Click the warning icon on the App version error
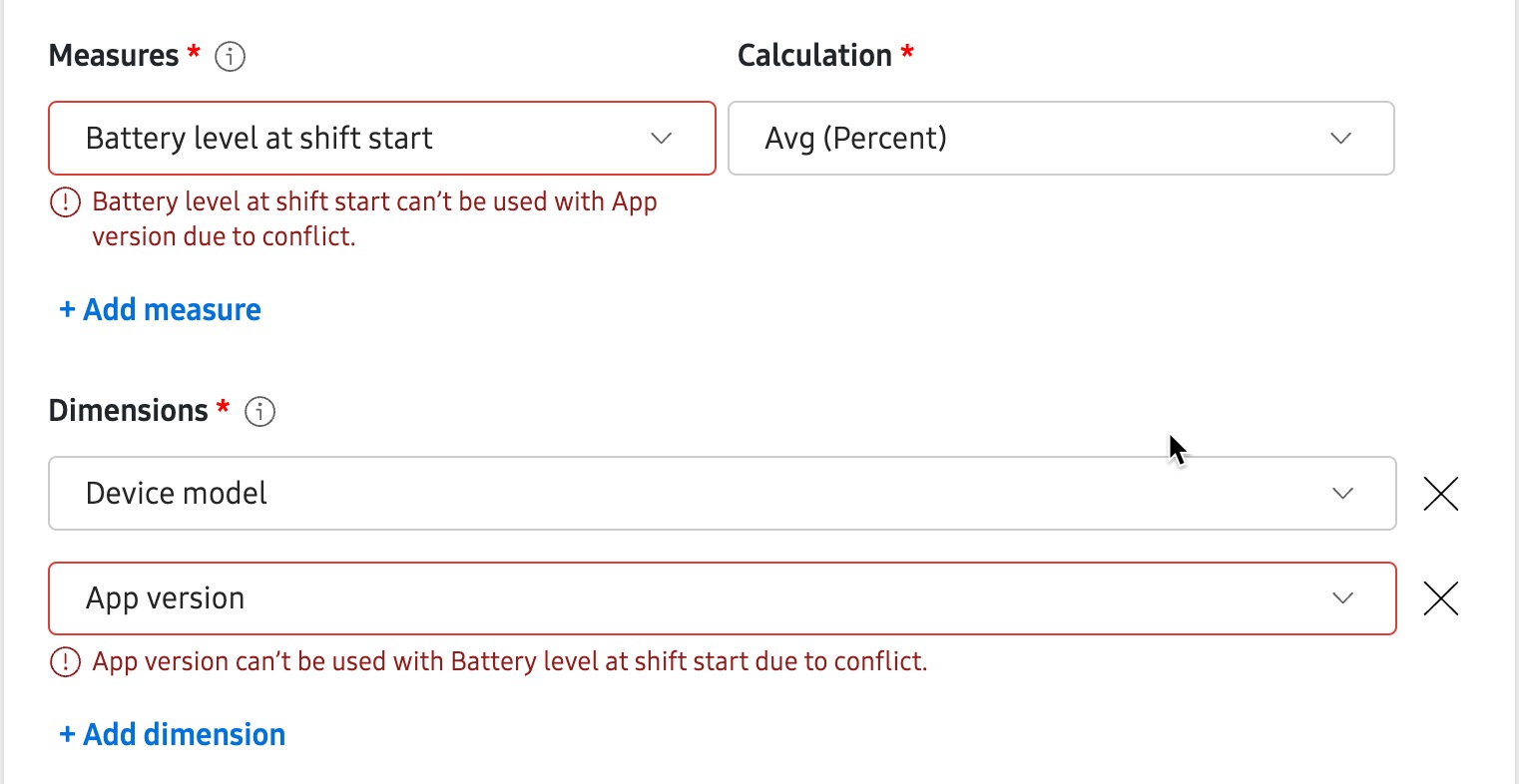This screenshot has width=1519, height=784. (x=64, y=661)
